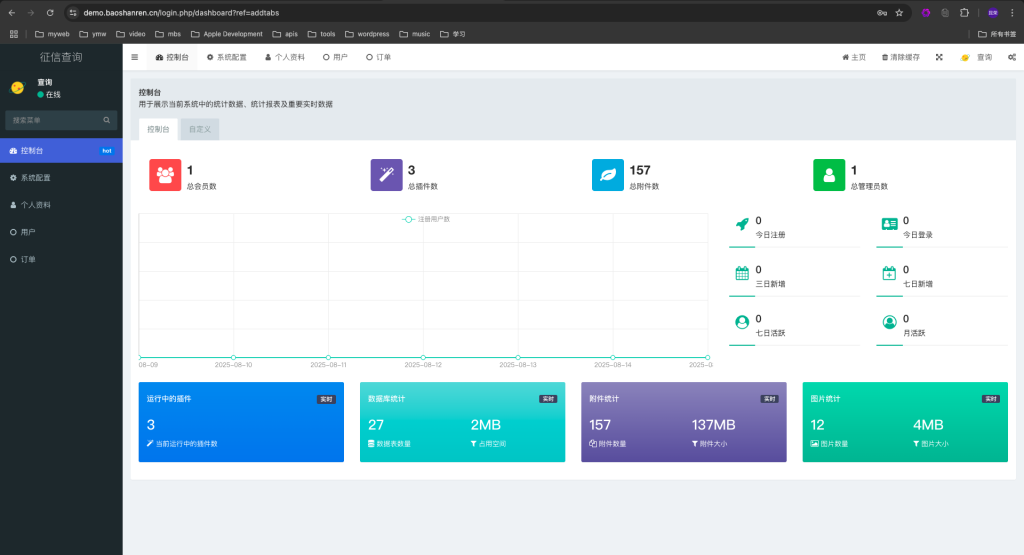Switch to the 个人资料 top tab
This screenshot has height=555, width=1024.
[285, 57]
